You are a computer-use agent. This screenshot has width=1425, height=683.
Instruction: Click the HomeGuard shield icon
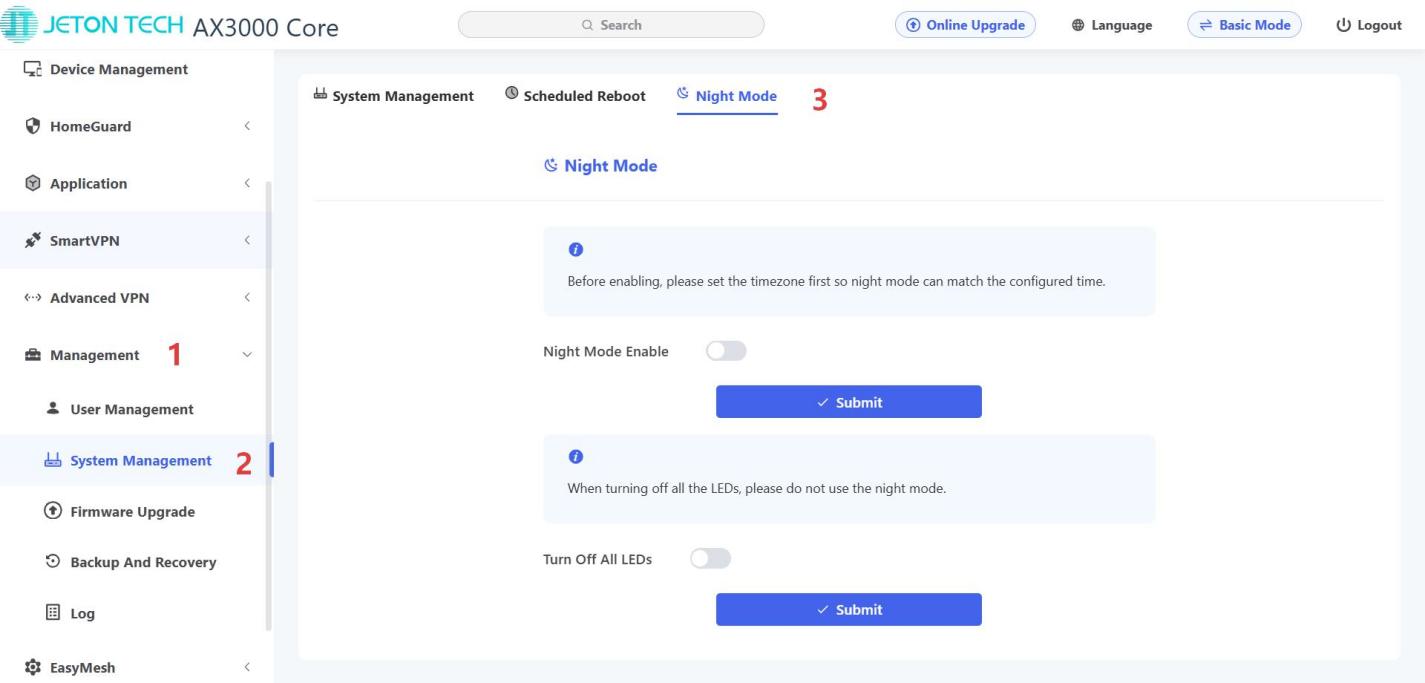[32, 126]
